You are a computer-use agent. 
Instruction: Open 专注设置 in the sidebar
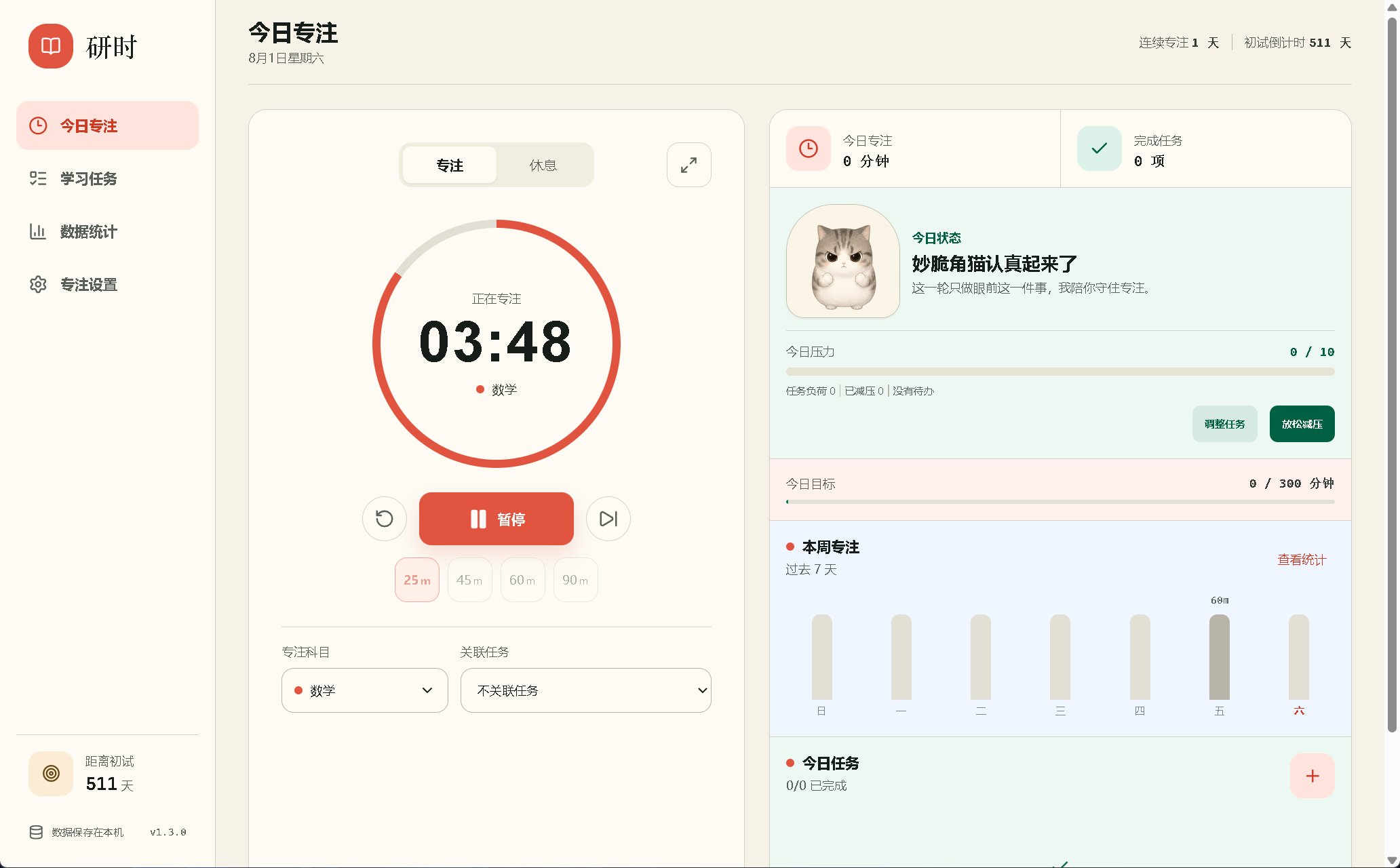107,284
